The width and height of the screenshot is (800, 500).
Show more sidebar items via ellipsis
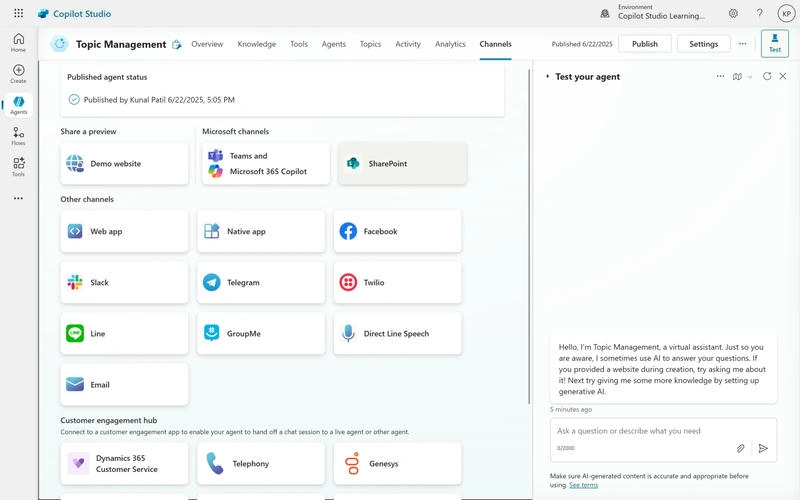click(18, 198)
